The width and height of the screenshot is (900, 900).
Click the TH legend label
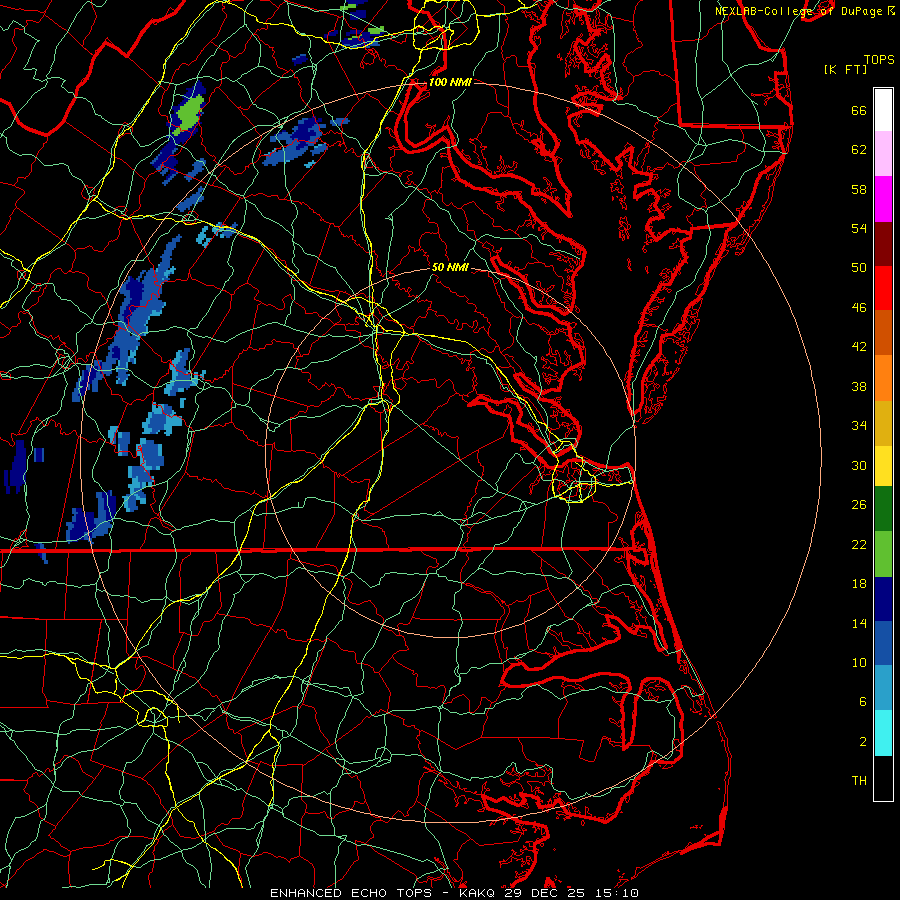859,781
